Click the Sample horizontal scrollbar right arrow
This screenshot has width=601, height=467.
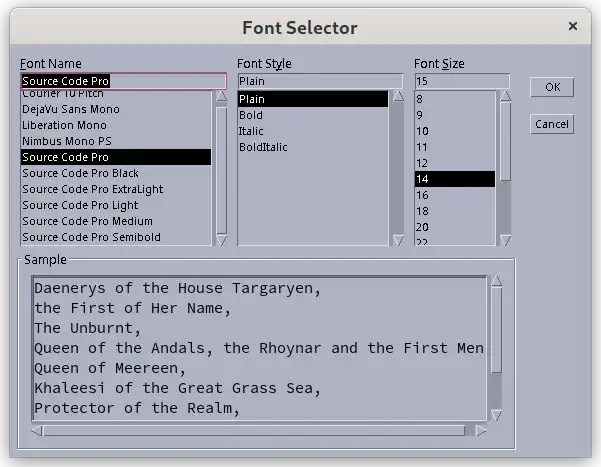pyautogui.click(x=481, y=431)
